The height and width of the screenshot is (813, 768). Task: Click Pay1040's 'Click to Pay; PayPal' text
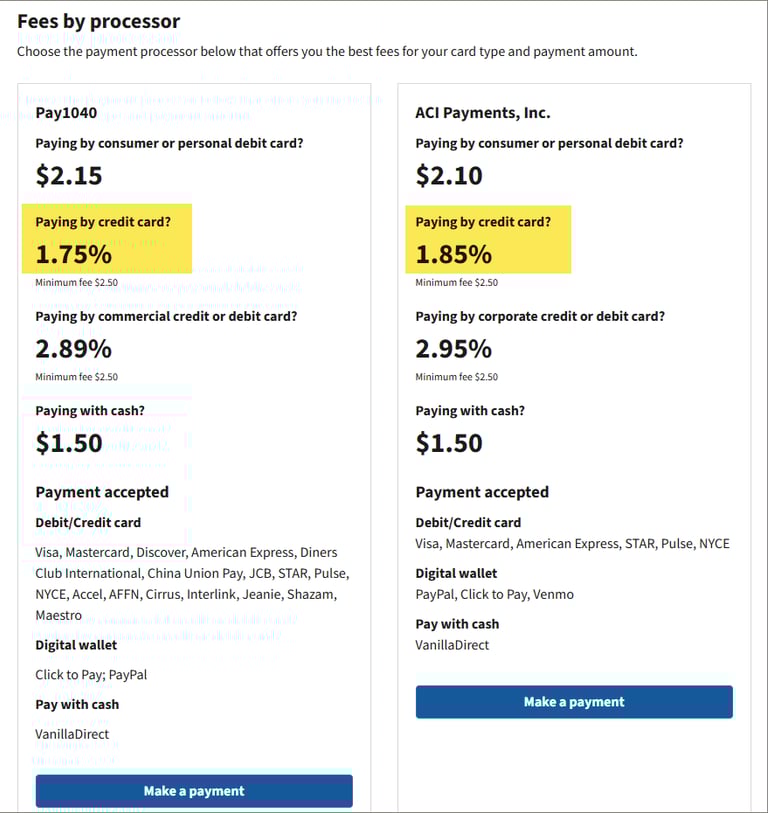tap(91, 675)
